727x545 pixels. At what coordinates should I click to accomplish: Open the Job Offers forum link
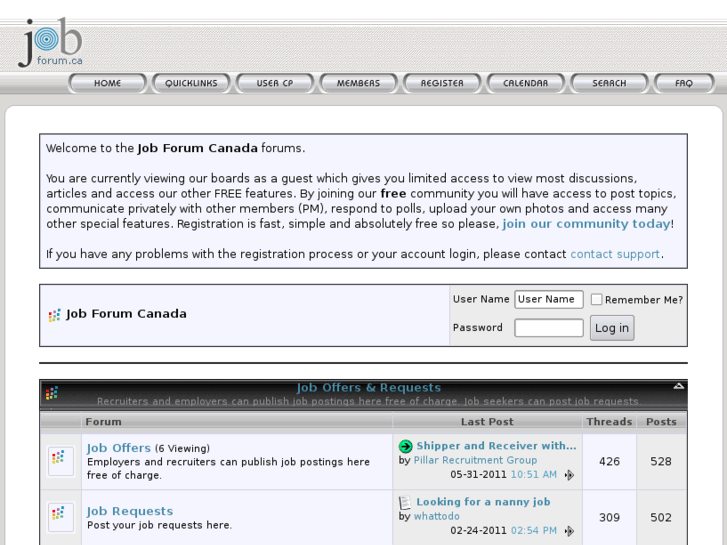(119, 448)
